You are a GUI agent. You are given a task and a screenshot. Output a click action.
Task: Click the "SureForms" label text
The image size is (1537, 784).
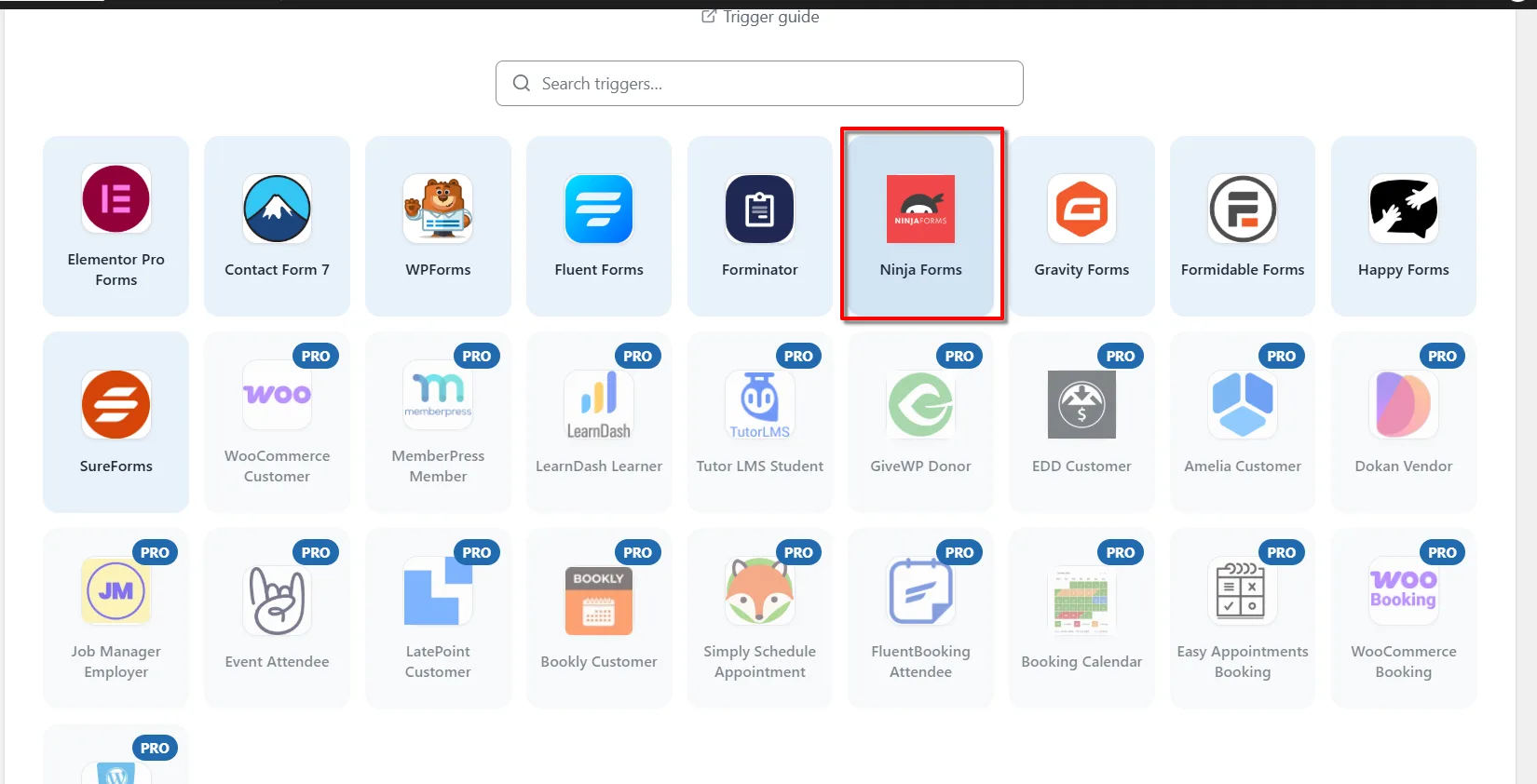pyautogui.click(x=116, y=466)
